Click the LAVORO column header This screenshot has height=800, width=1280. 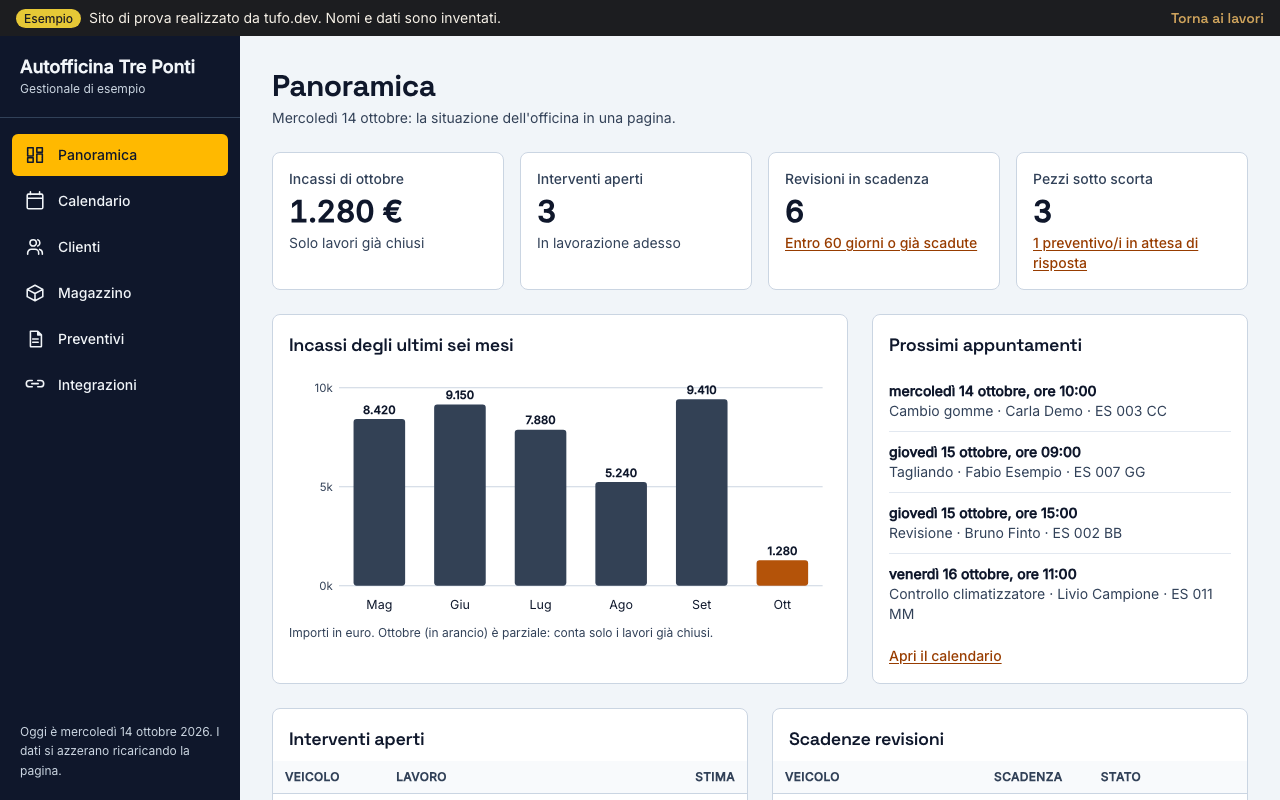(421, 777)
